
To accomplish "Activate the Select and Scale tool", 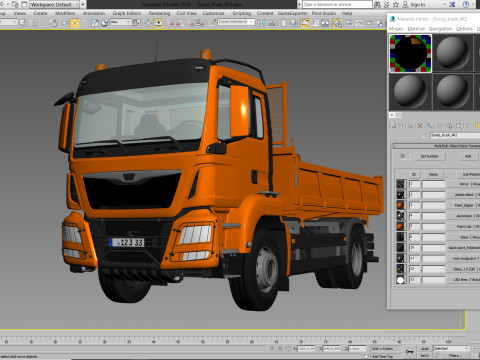I will pos(95,23).
